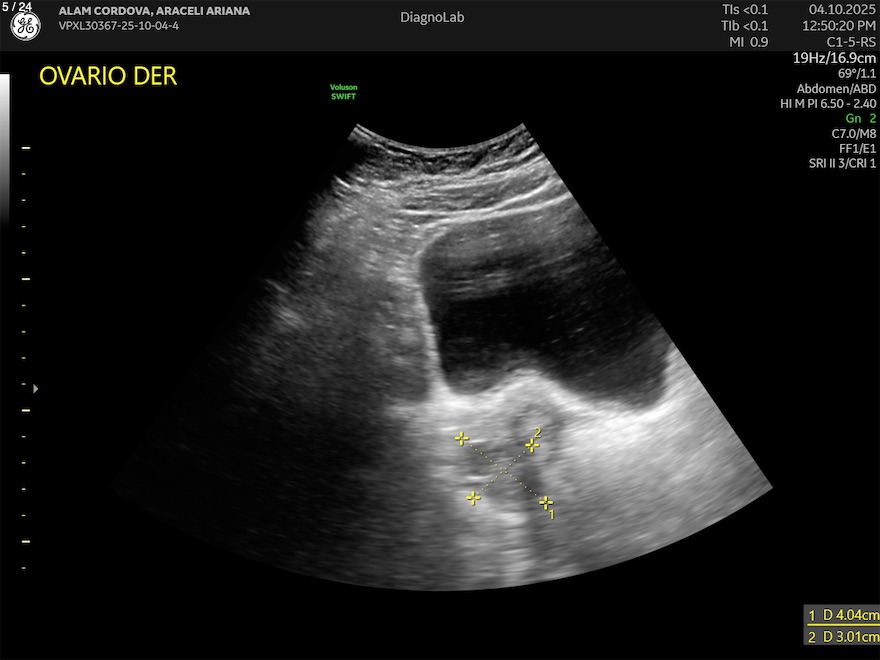Image resolution: width=880 pixels, height=660 pixels.
Task: Click the patient name ALAM CORDOVA, ARACELI ARIANA
Action: pos(154,11)
